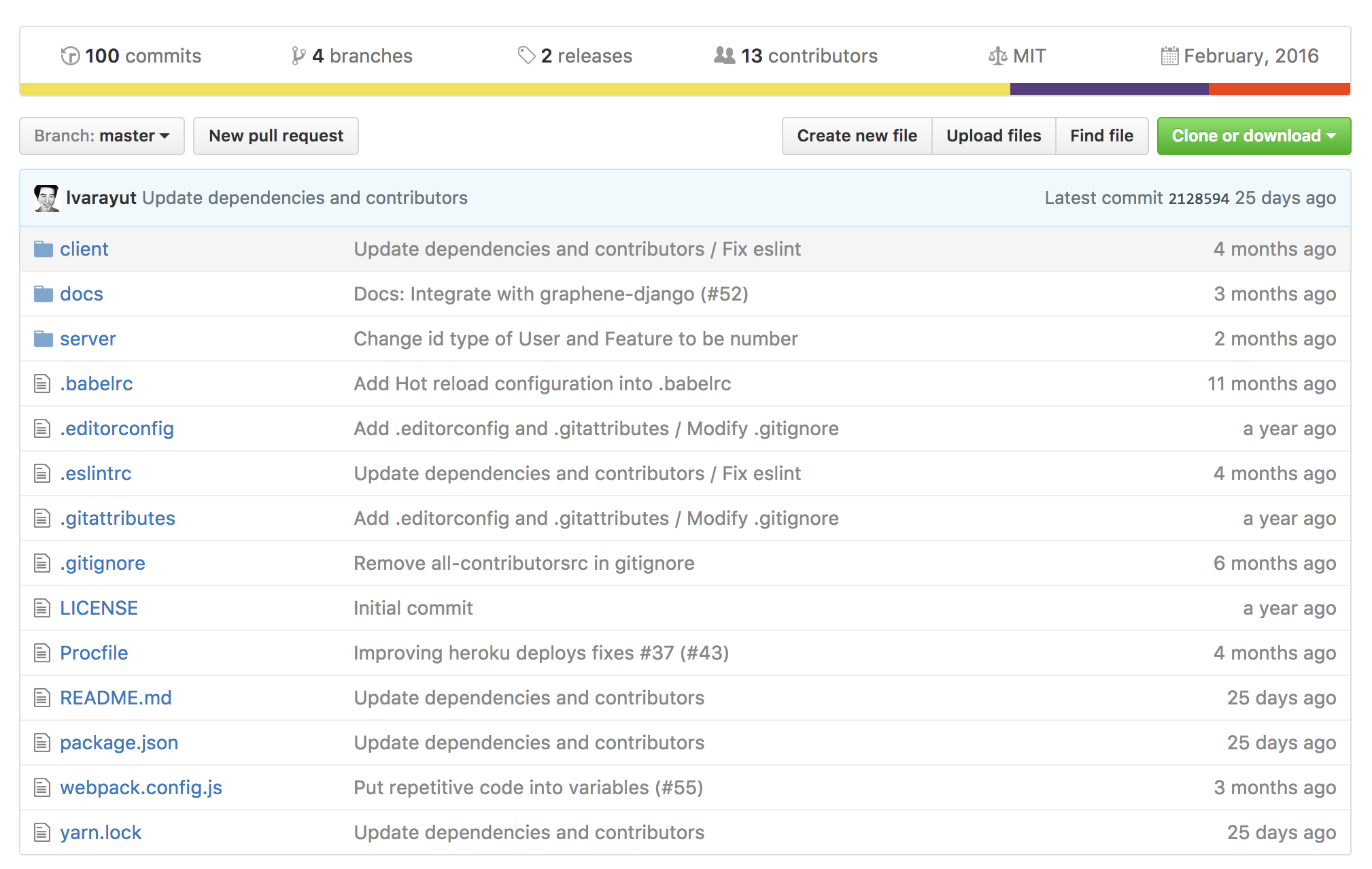Viewport: 1372px width, 869px height.
Task: Click the yellow JavaScript language bar segment
Action: [515, 89]
